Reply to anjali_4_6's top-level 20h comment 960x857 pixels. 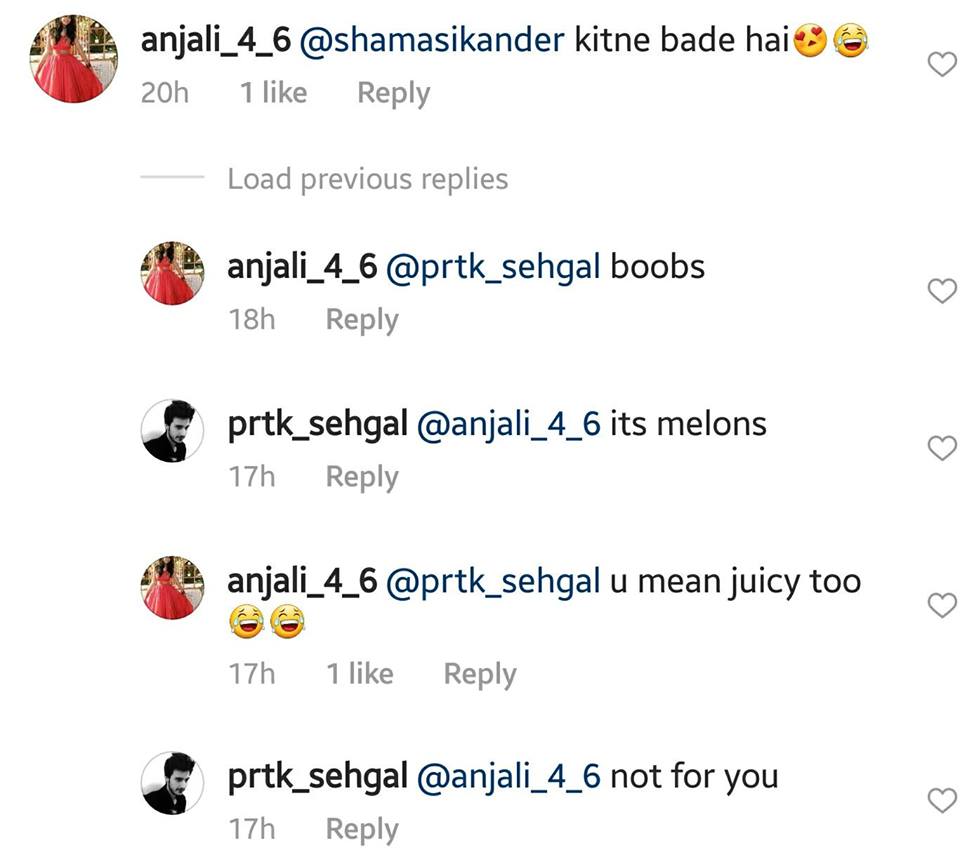pos(394,94)
